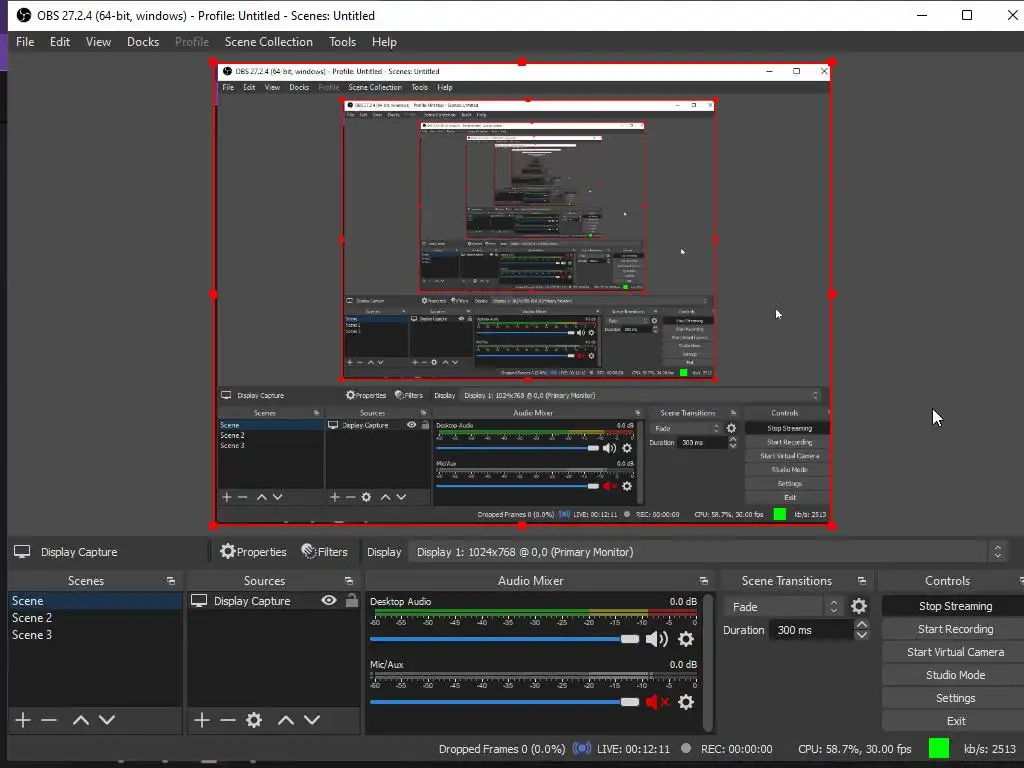Select Scene in Scenes list
The width and height of the screenshot is (1024, 768).
pyautogui.click(x=95, y=601)
